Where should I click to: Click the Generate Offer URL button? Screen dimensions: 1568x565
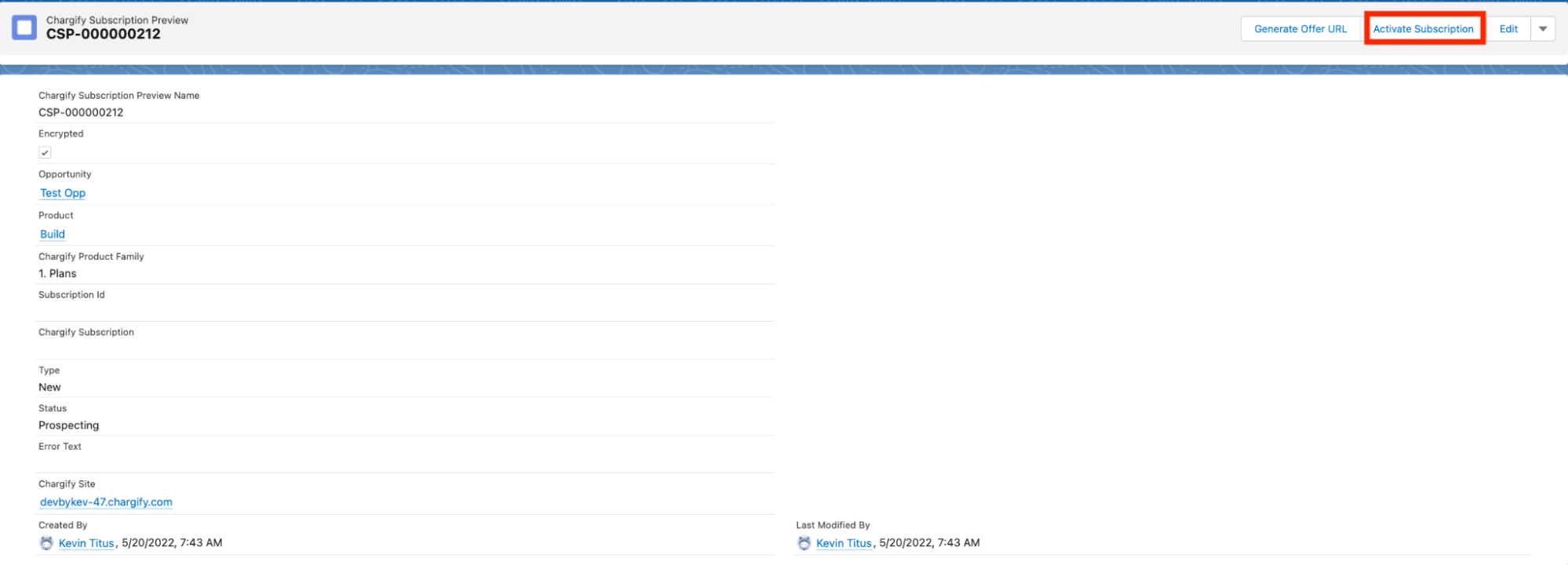[1300, 29]
